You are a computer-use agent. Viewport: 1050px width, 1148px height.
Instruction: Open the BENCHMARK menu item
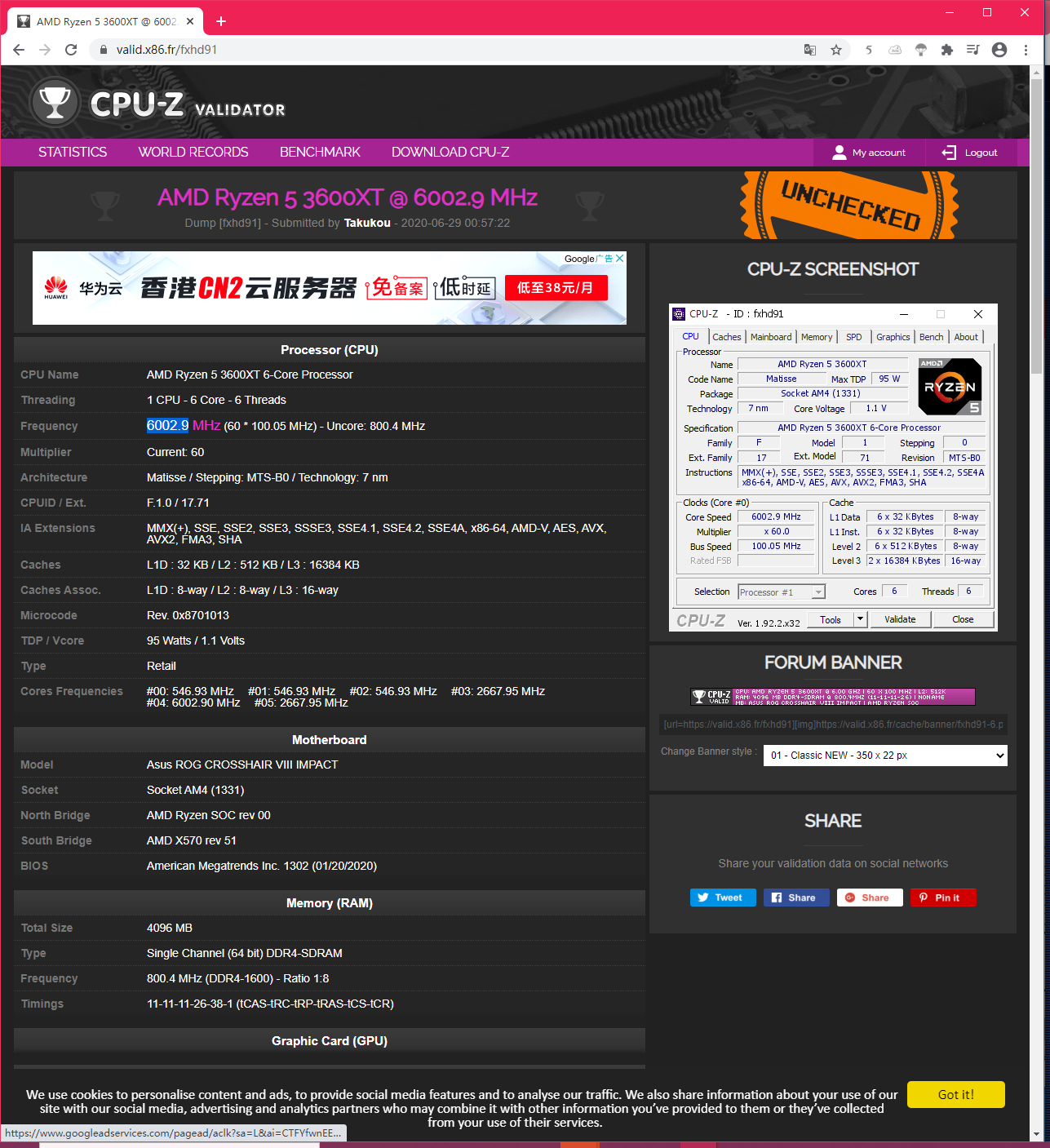click(x=320, y=152)
